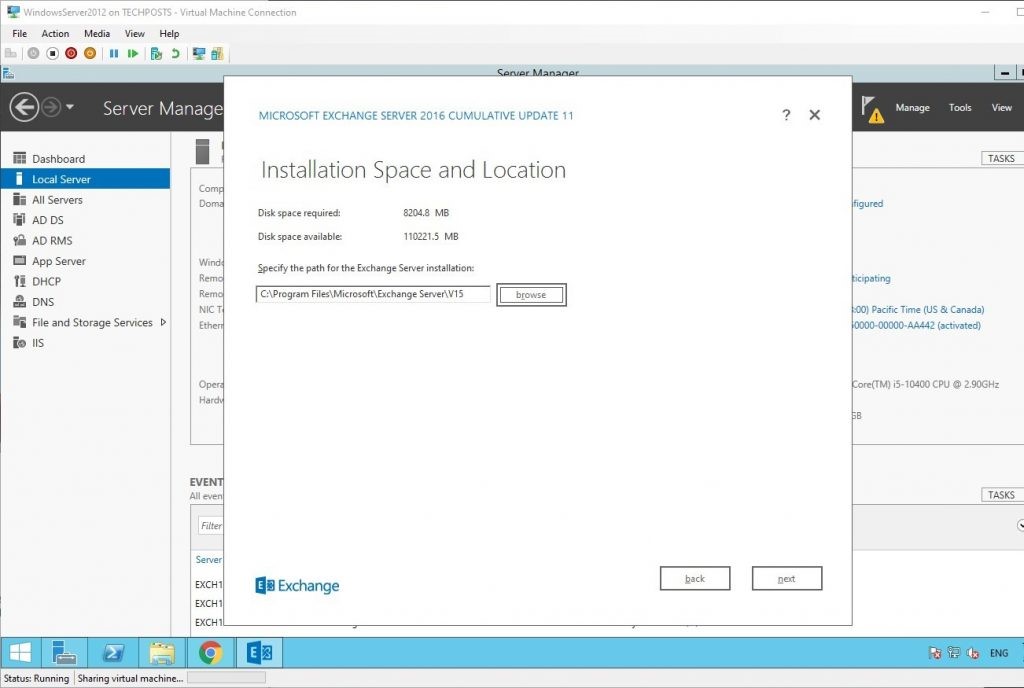Open Google Chrome from the taskbar

click(x=210, y=653)
